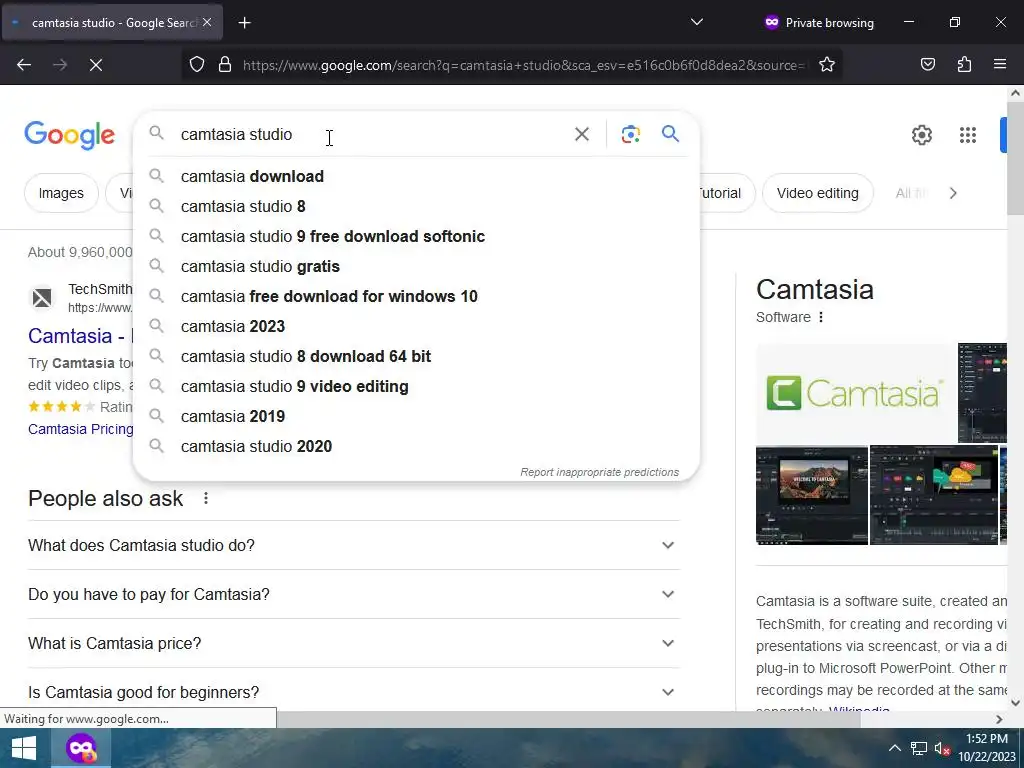The image size is (1024, 768).
Task: Open a new tab with plus
Action: tap(245, 23)
